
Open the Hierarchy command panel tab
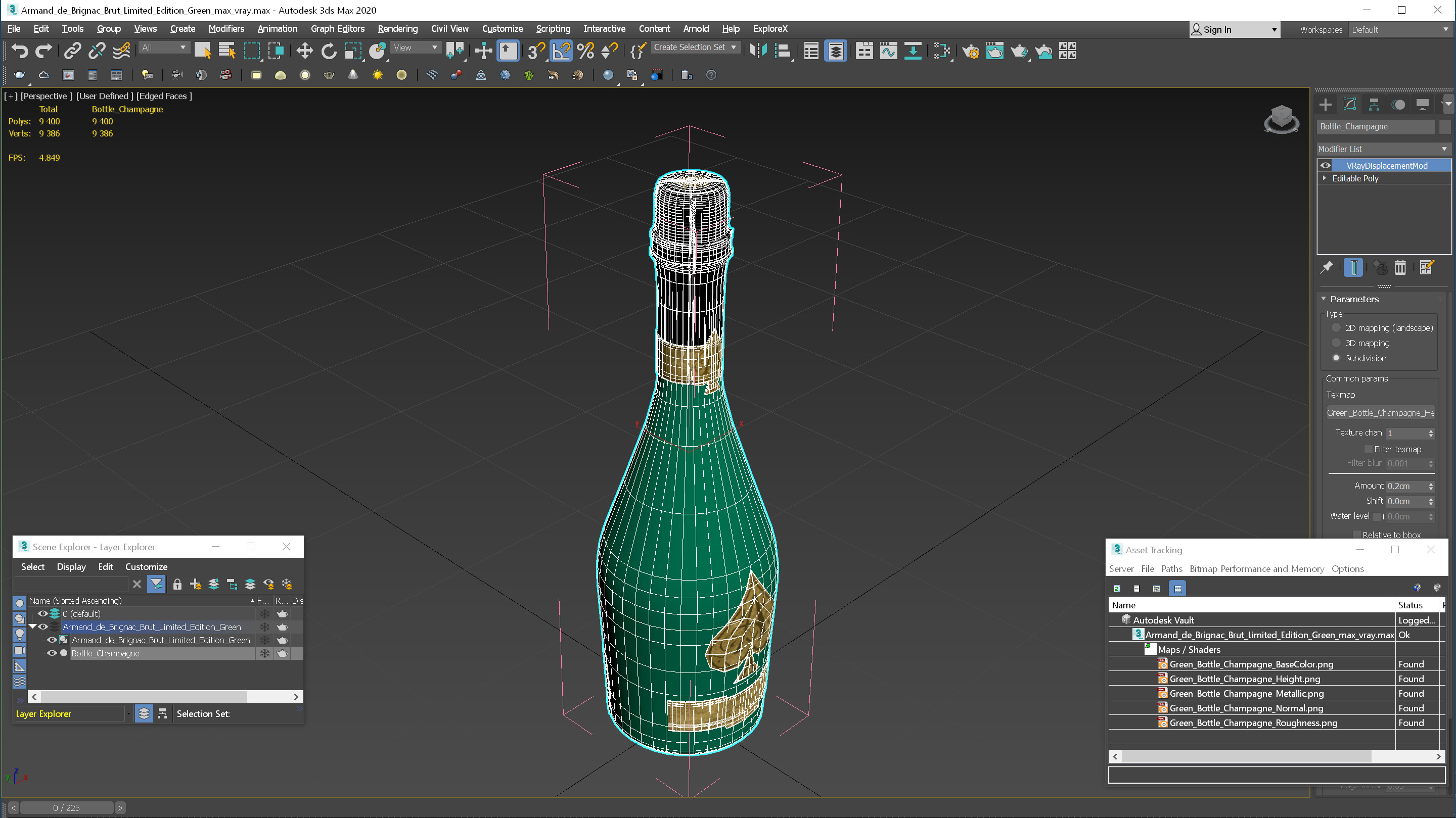(x=1374, y=105)
